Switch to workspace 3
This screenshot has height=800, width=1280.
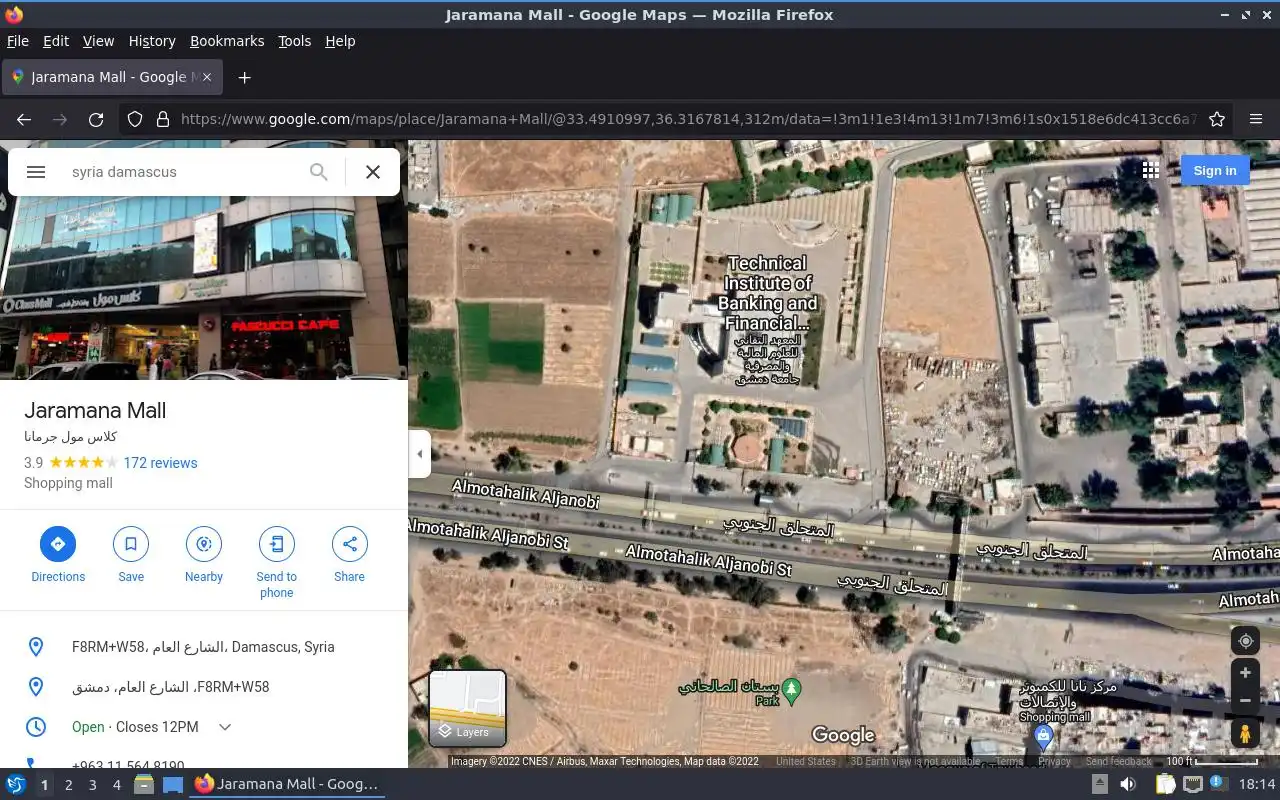pos(92,785)
